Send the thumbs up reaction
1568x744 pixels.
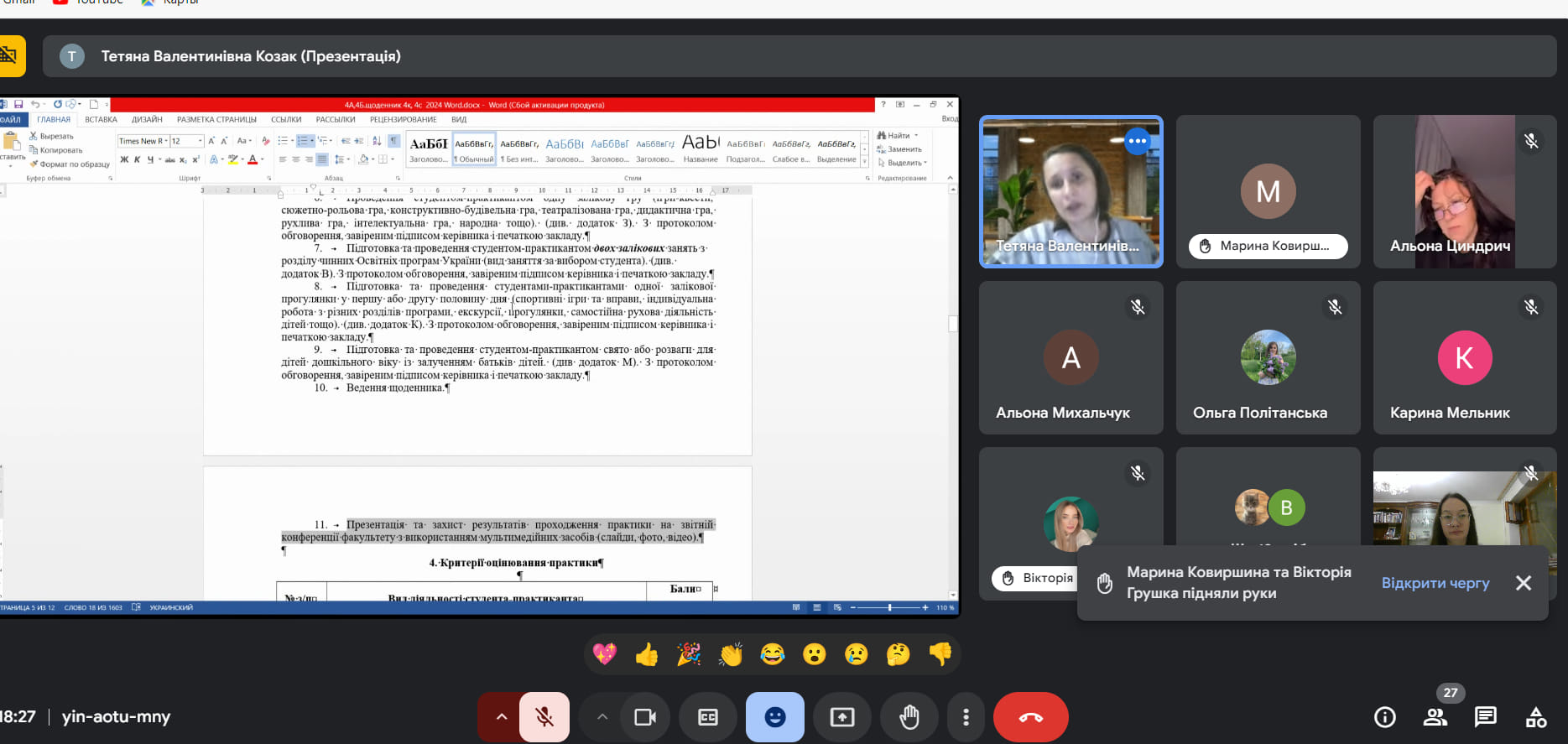[646, 654]
